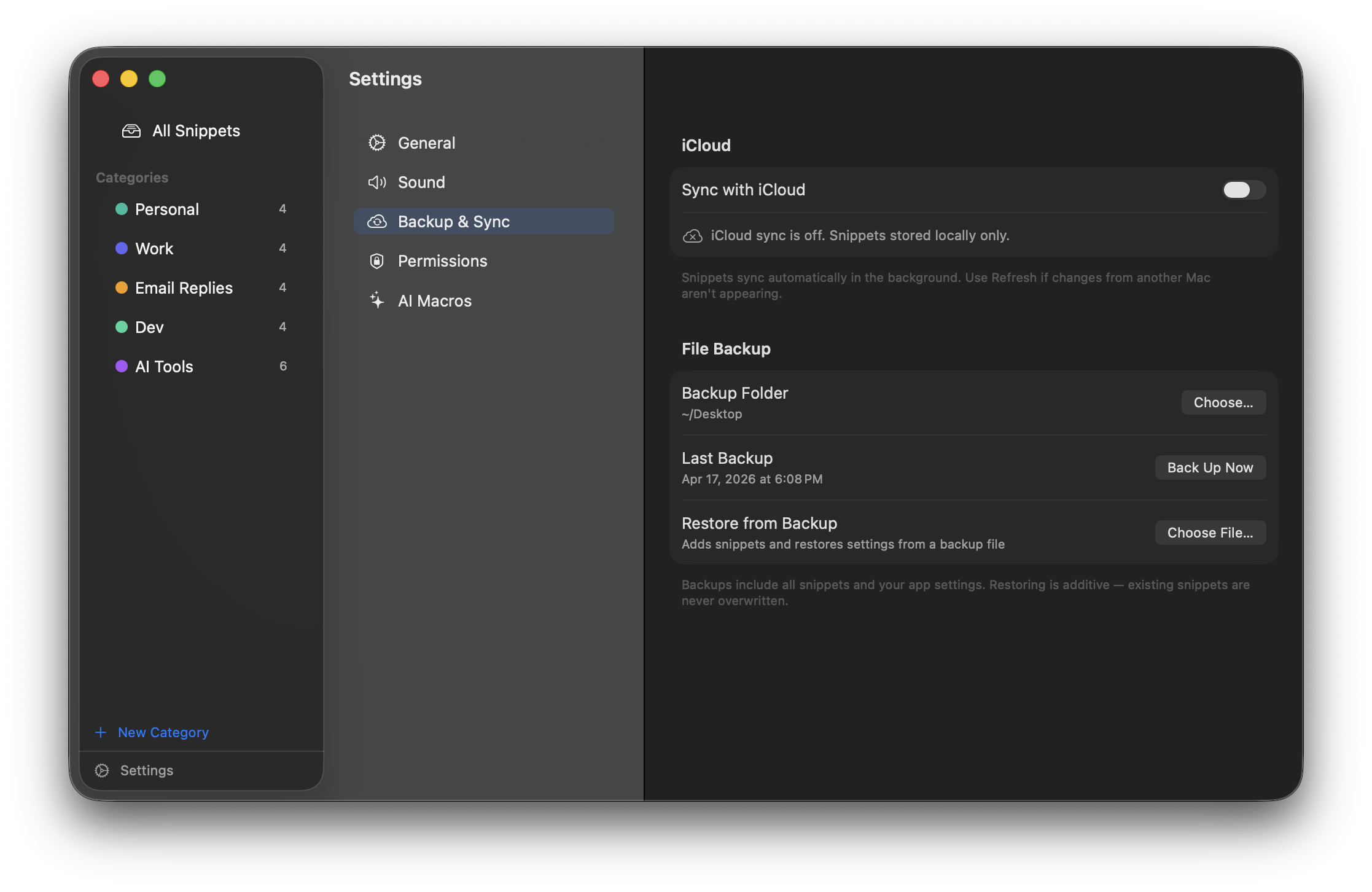Viewport: 1372px width, 892px height.
Task: Click Choose File... to restore from backup
Action: point(1210,532)
